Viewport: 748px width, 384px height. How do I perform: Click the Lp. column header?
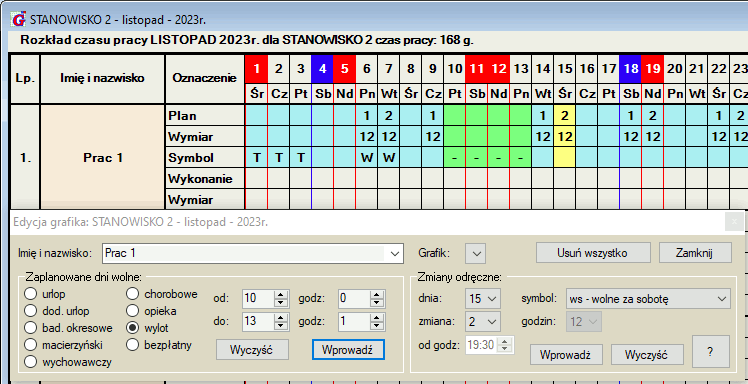pyautogui.click(x=25, y=79)
